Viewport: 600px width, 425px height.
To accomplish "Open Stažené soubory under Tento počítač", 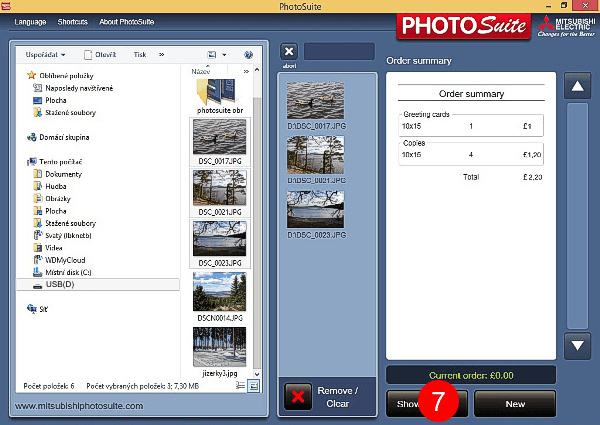I will tap(64, 223).
